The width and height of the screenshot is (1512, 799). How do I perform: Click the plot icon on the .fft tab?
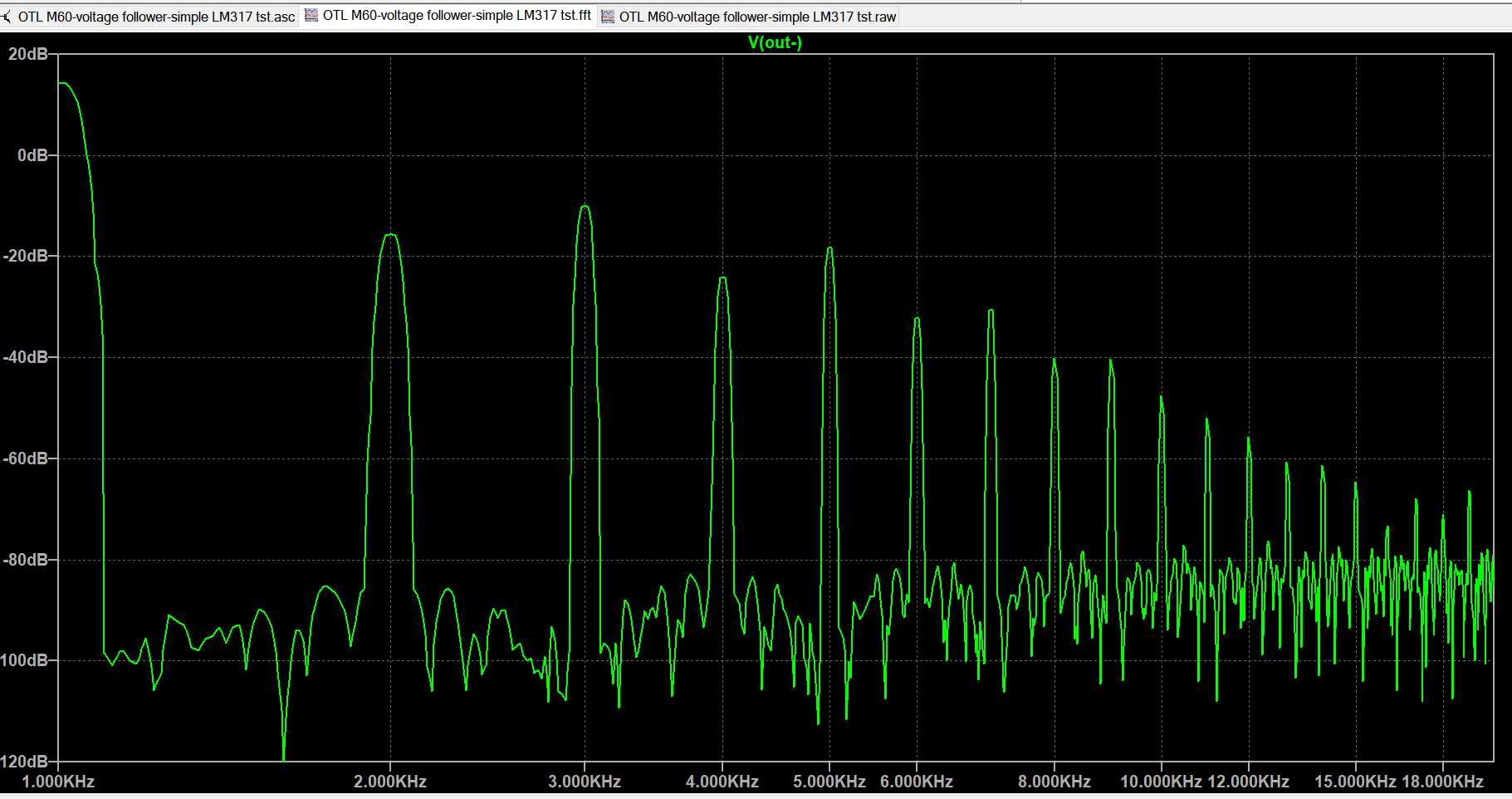click(311, 15)
